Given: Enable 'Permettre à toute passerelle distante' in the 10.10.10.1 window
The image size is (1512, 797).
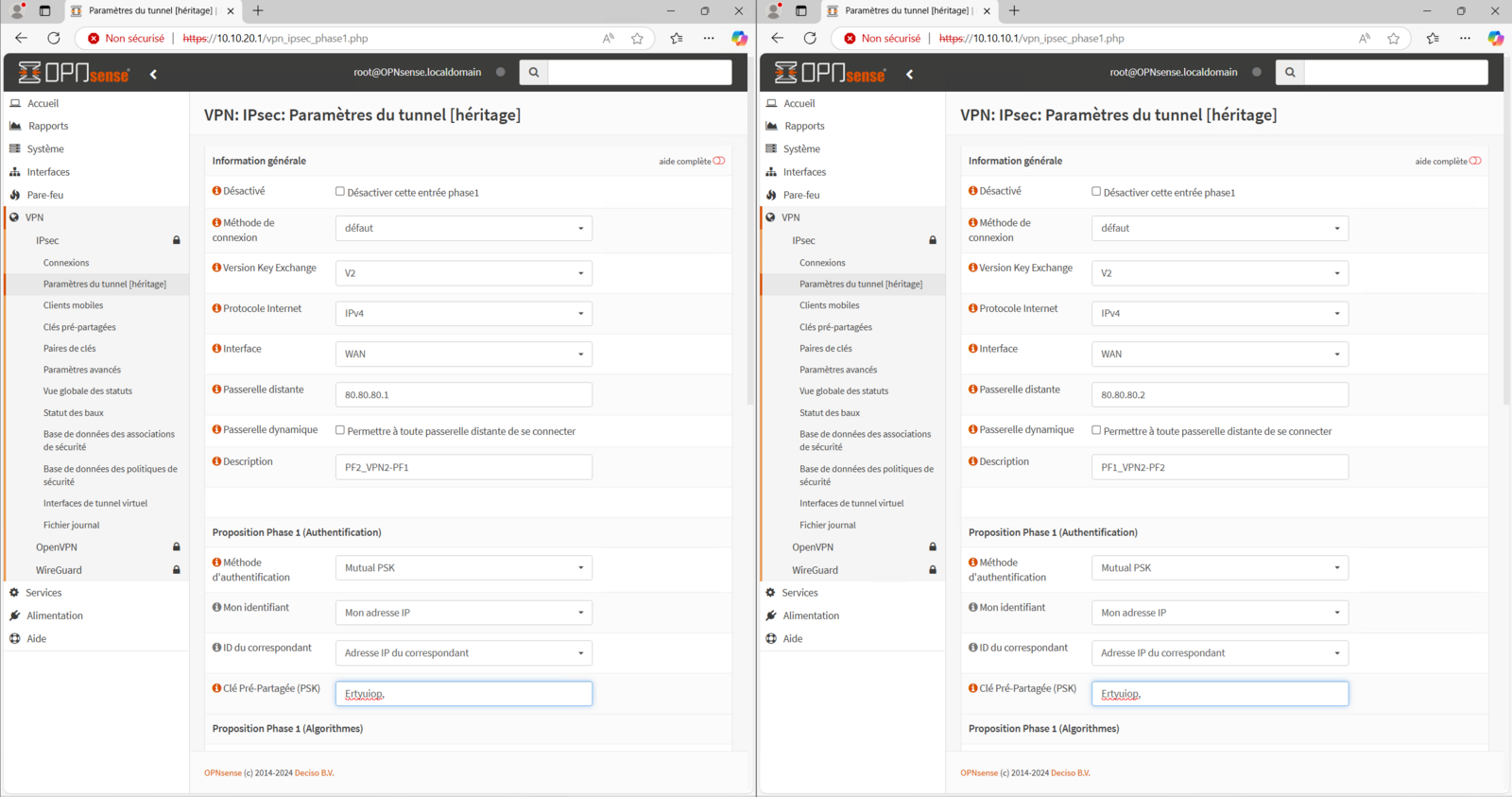Looking at the screenshot, I should 1096,430.
